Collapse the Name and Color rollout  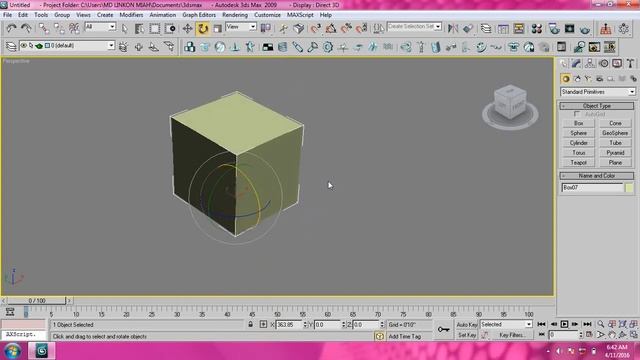click(x=597, y=176)
